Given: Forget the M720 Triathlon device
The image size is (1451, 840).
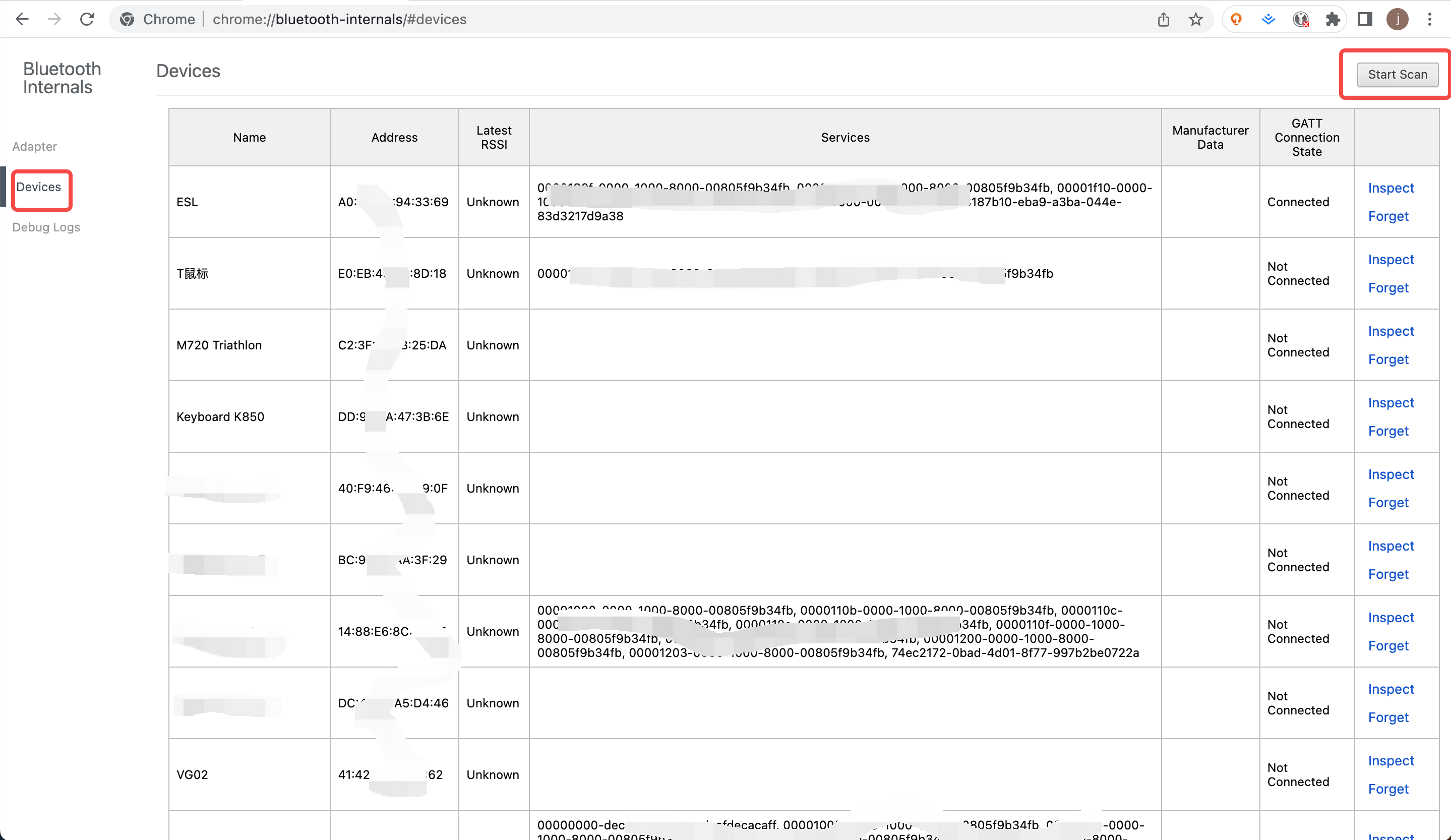Looking at the screenshot, I should [x=1388, y=359].
